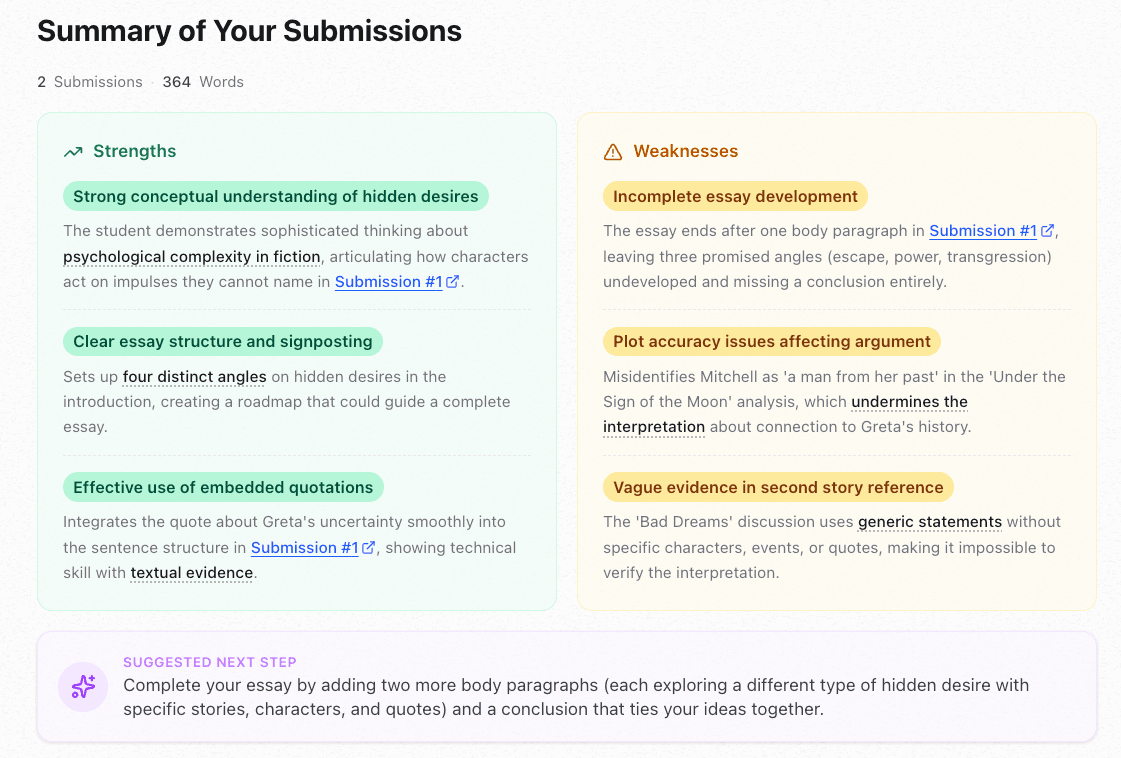The width and height of the screenshot is (1121, 758).
Task: Open Submission #1 from the quotations strength
Action: coord(303,547)
